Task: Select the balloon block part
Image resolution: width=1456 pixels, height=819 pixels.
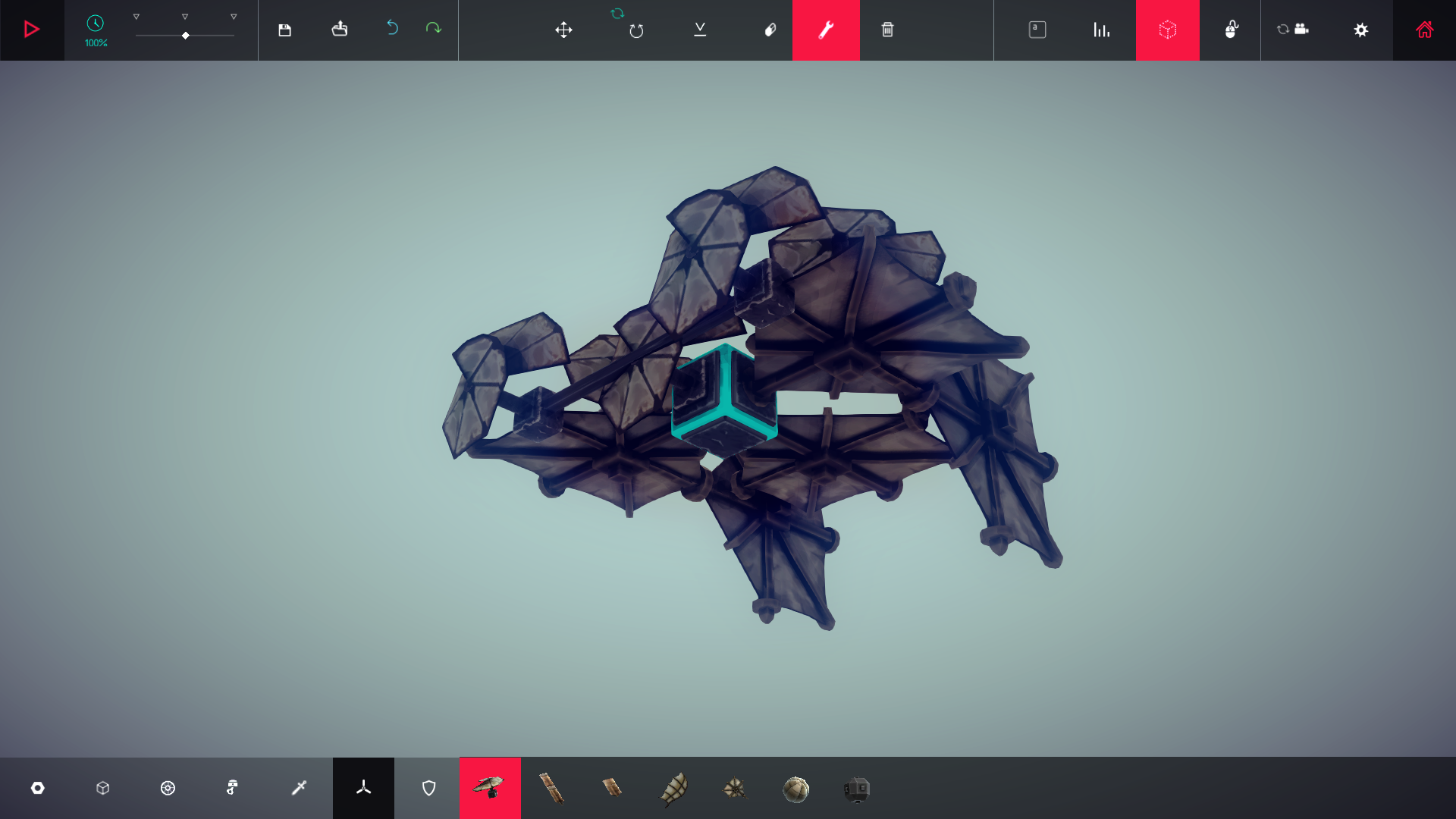Action: click(x=795, y=789)
